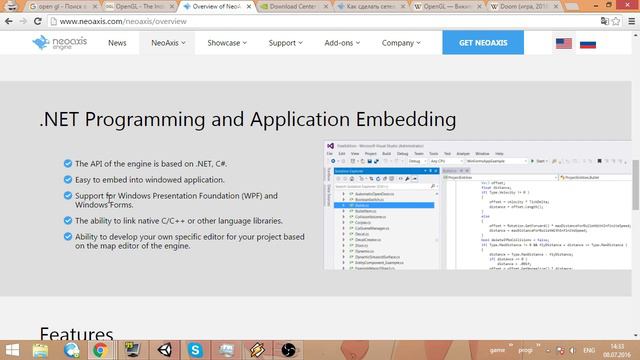This screenshot has height=360, width=640.
Task: Open the Windows Start button
Action: click(12, 350)
